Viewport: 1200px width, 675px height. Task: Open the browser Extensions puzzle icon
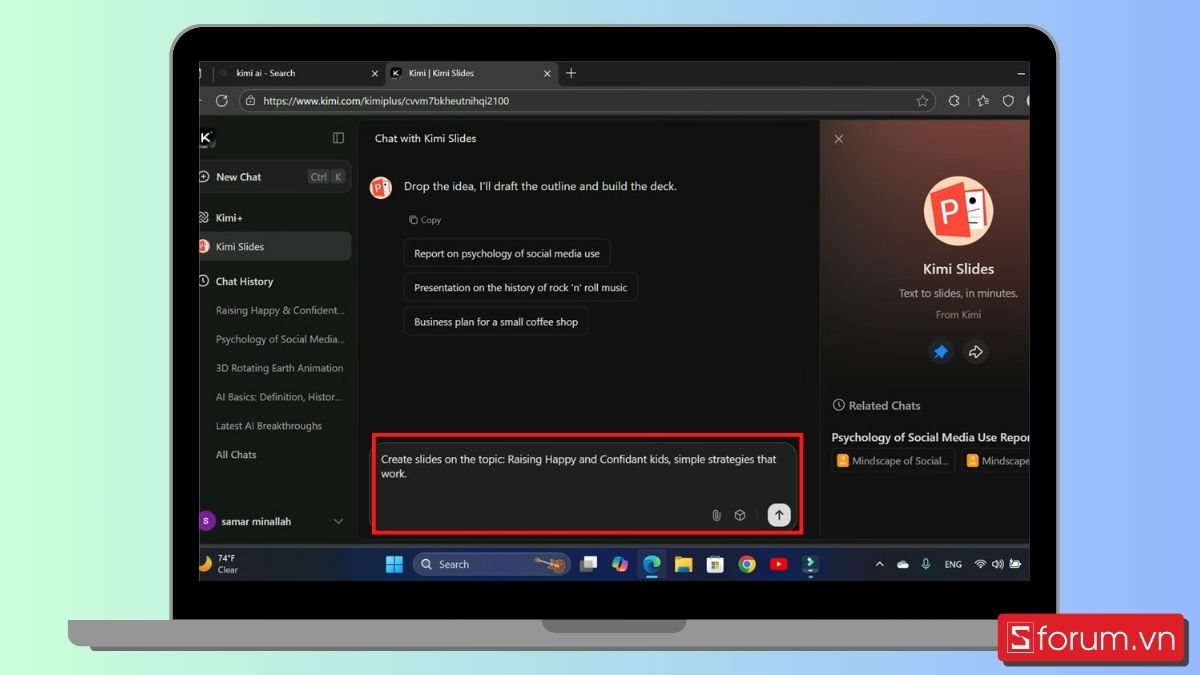tap(954, 101)
